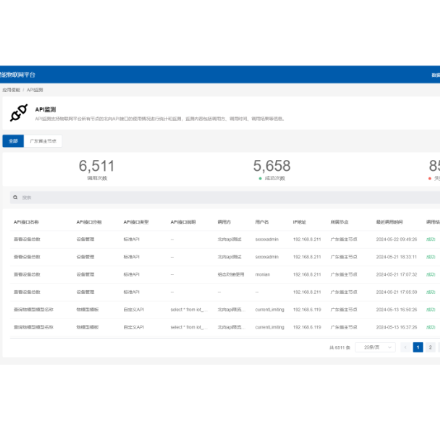This screenshot has width=440, height=440.
Task: Go to the previous page arrow in pagination
Action: coord(405,347)
